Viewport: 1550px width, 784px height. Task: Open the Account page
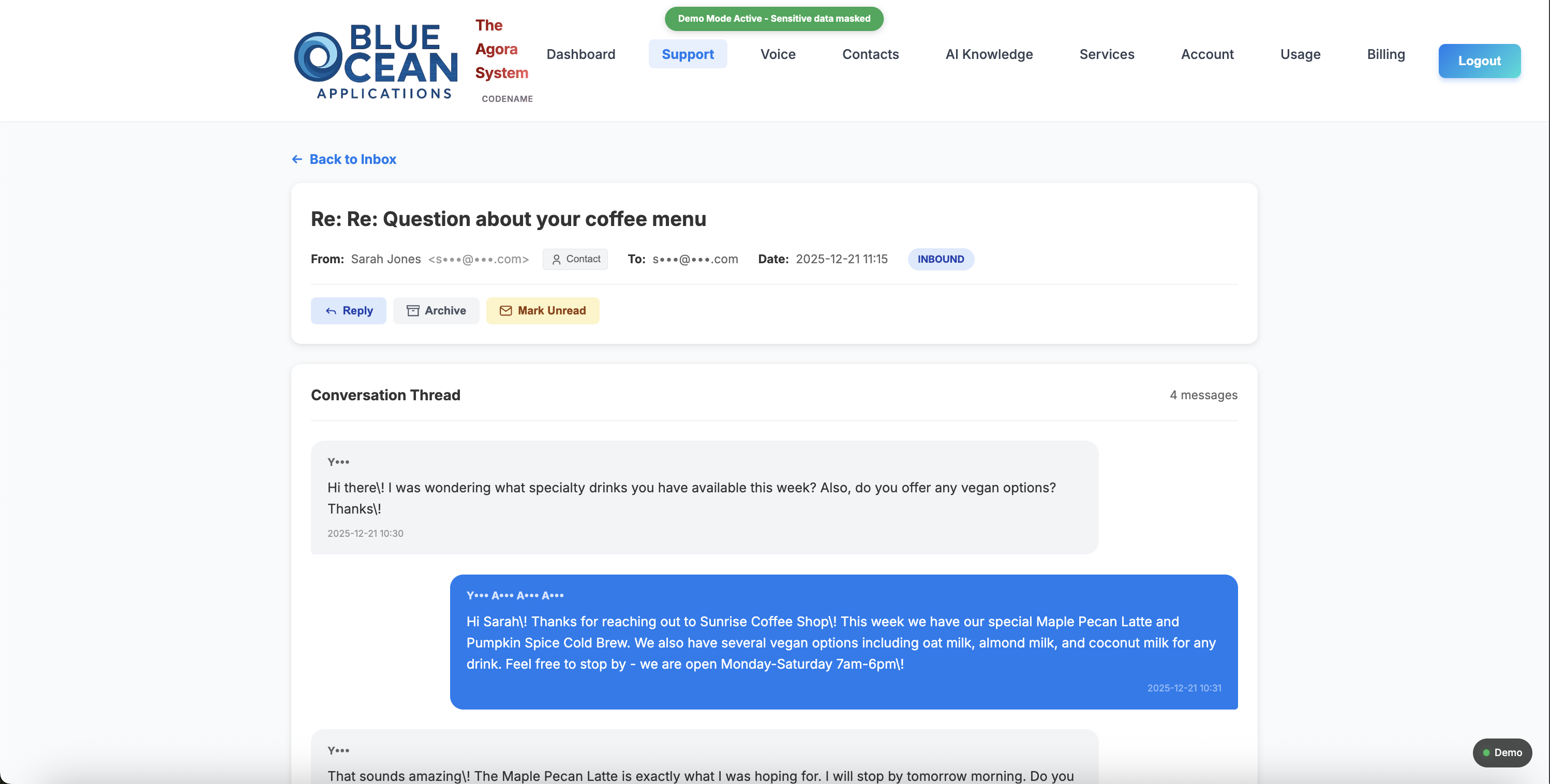tap(1208, 54)
